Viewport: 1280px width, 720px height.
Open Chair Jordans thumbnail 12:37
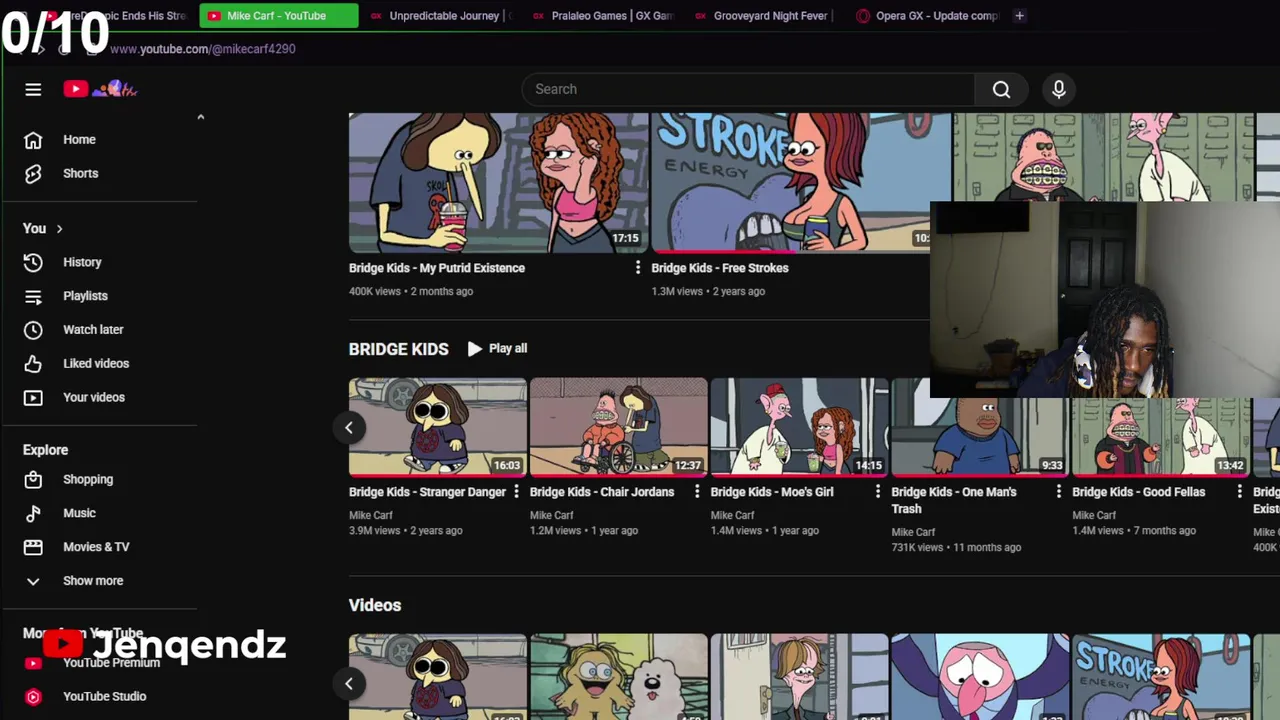click(x=619, y=427)
